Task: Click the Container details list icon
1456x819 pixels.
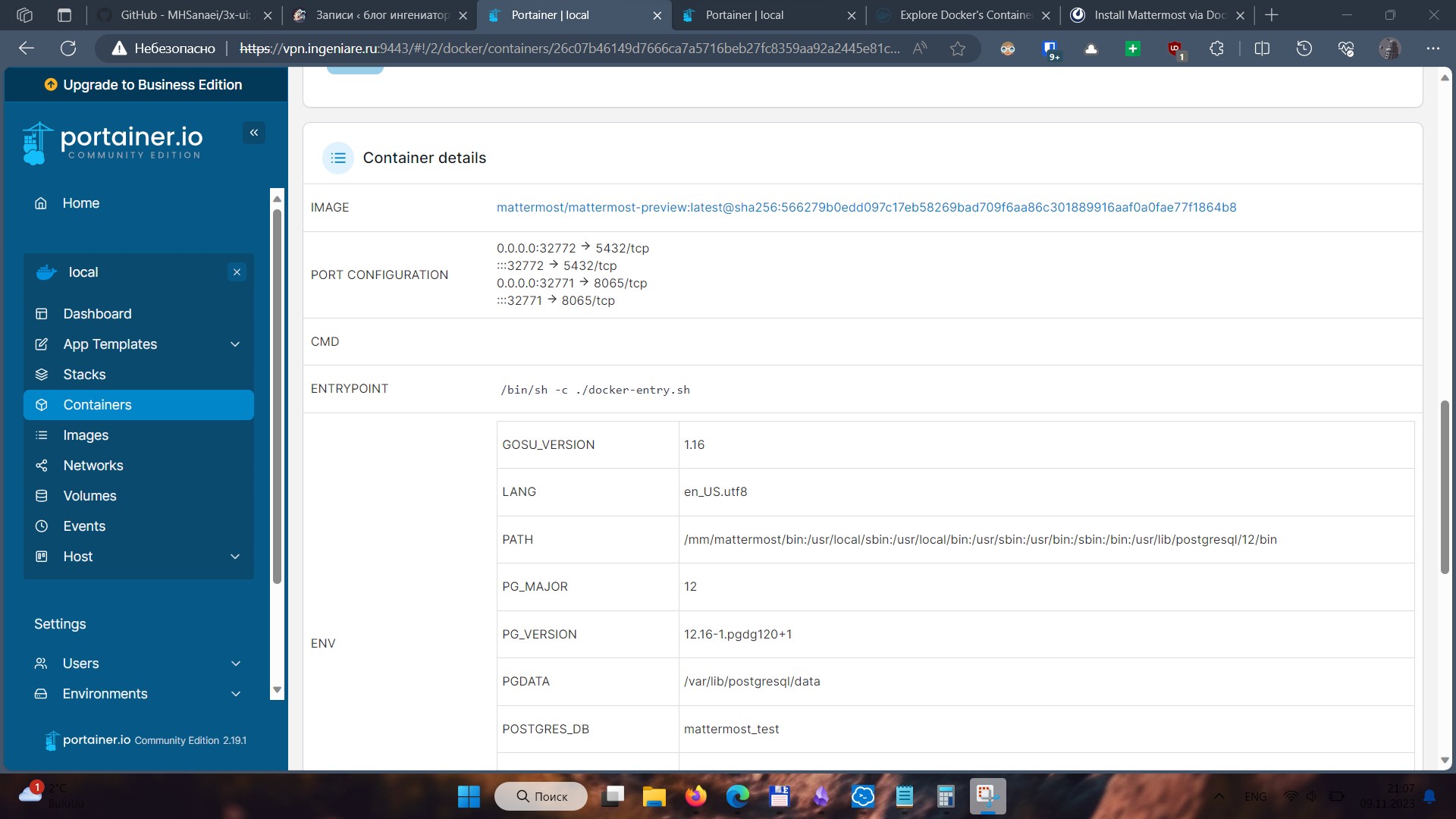Action: coord(338,158)
